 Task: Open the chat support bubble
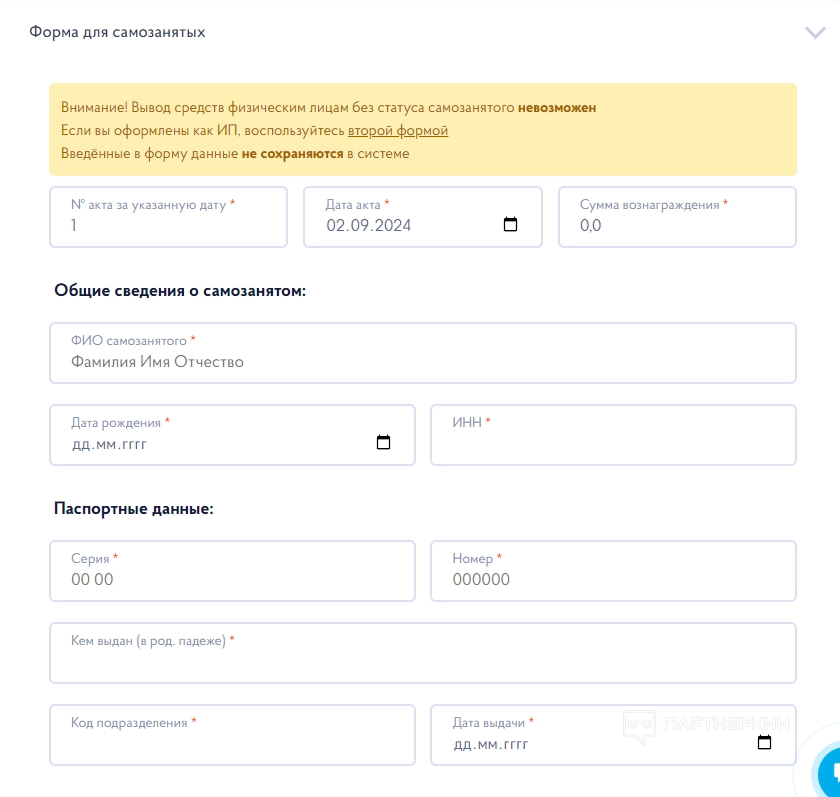pyautogui.click(x=831, y=771)
